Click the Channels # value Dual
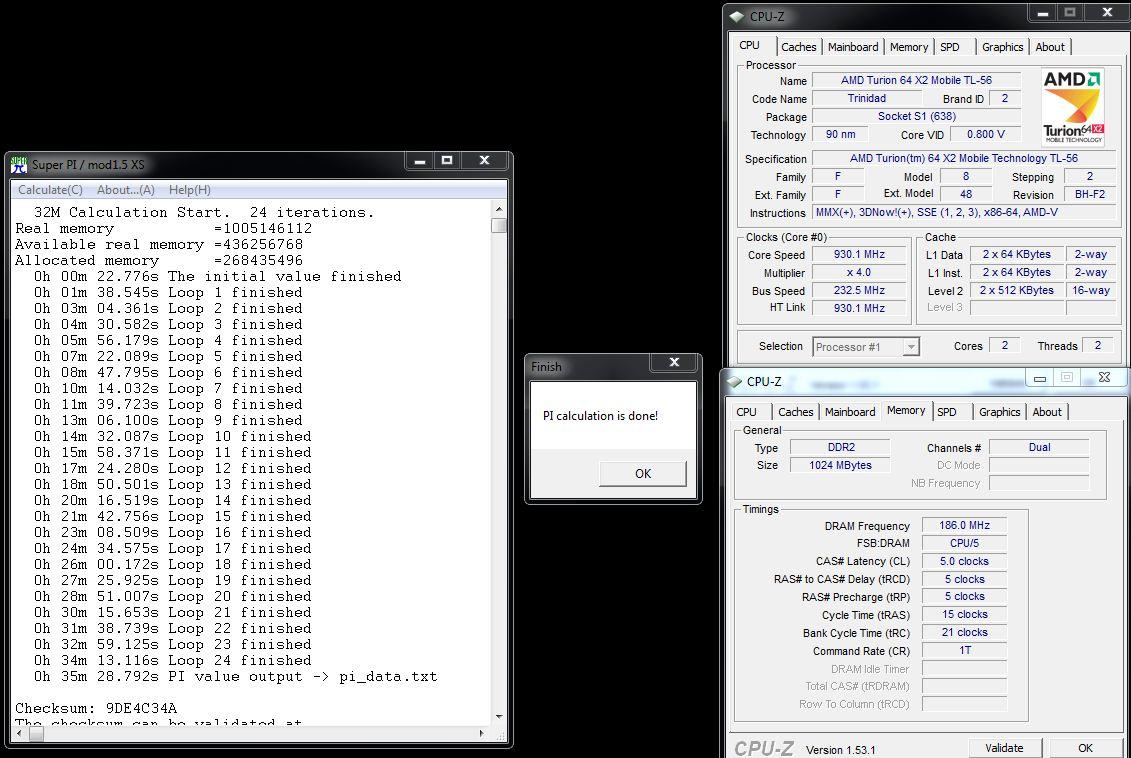1131x758 pixels. click(x=1039, y=447)
